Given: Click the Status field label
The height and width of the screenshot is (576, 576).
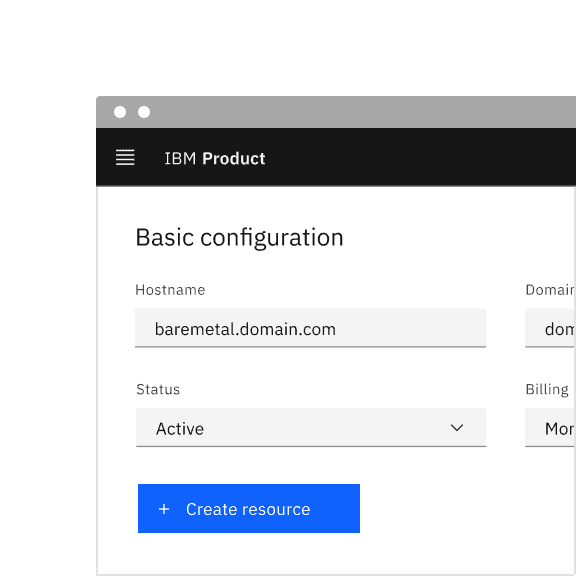Looking at the screenshot, I should 158,389.
